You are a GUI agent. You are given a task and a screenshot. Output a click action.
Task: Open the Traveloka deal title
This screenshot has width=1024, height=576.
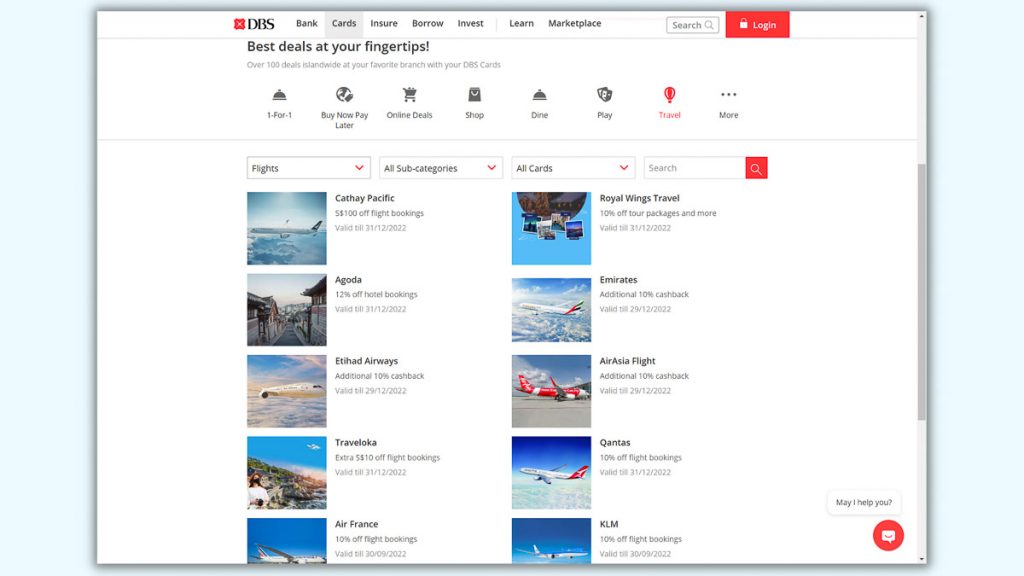tap(356, 442)
